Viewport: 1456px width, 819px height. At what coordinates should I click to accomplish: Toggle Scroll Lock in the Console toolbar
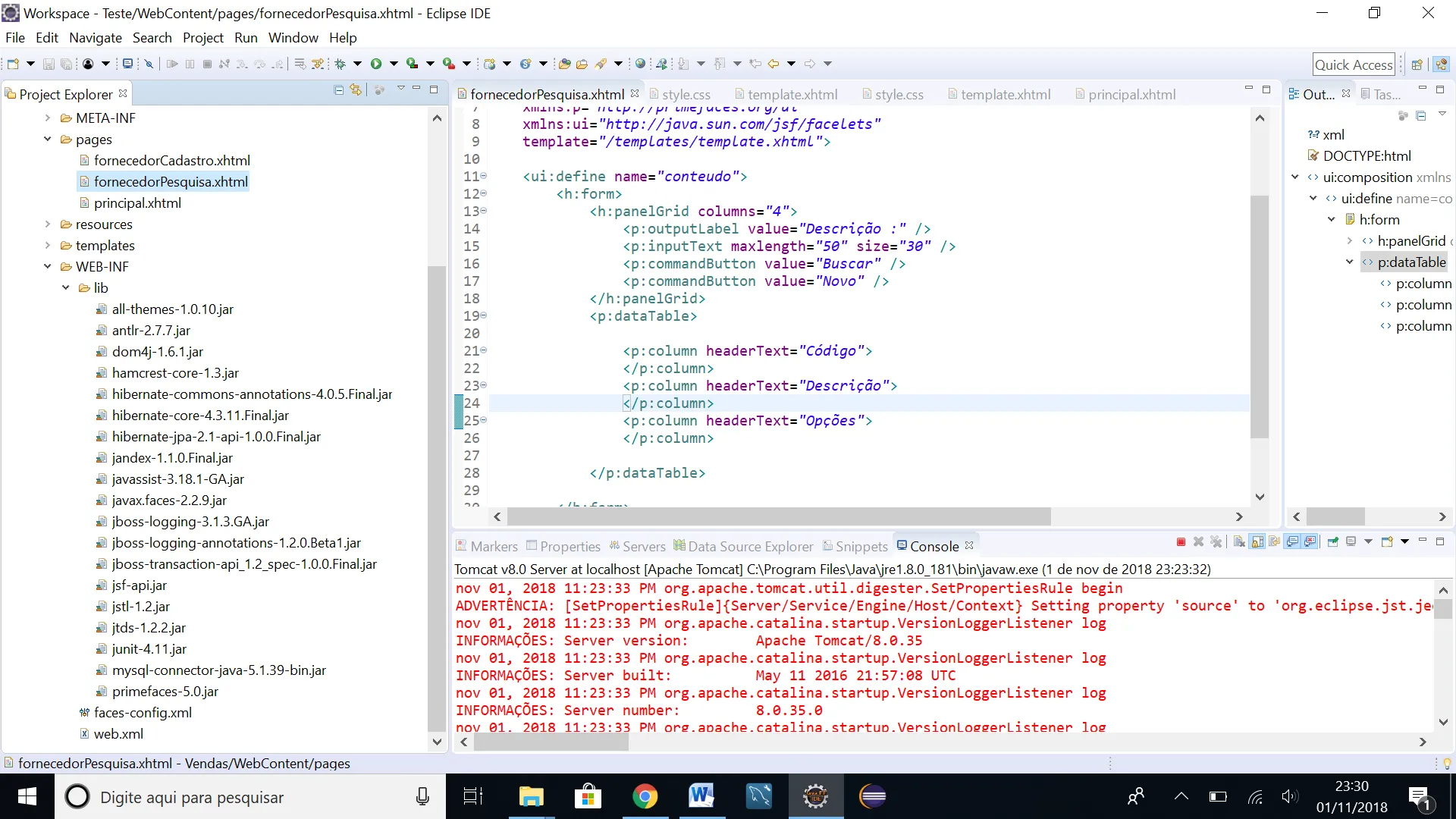(x=1257, y=541)
